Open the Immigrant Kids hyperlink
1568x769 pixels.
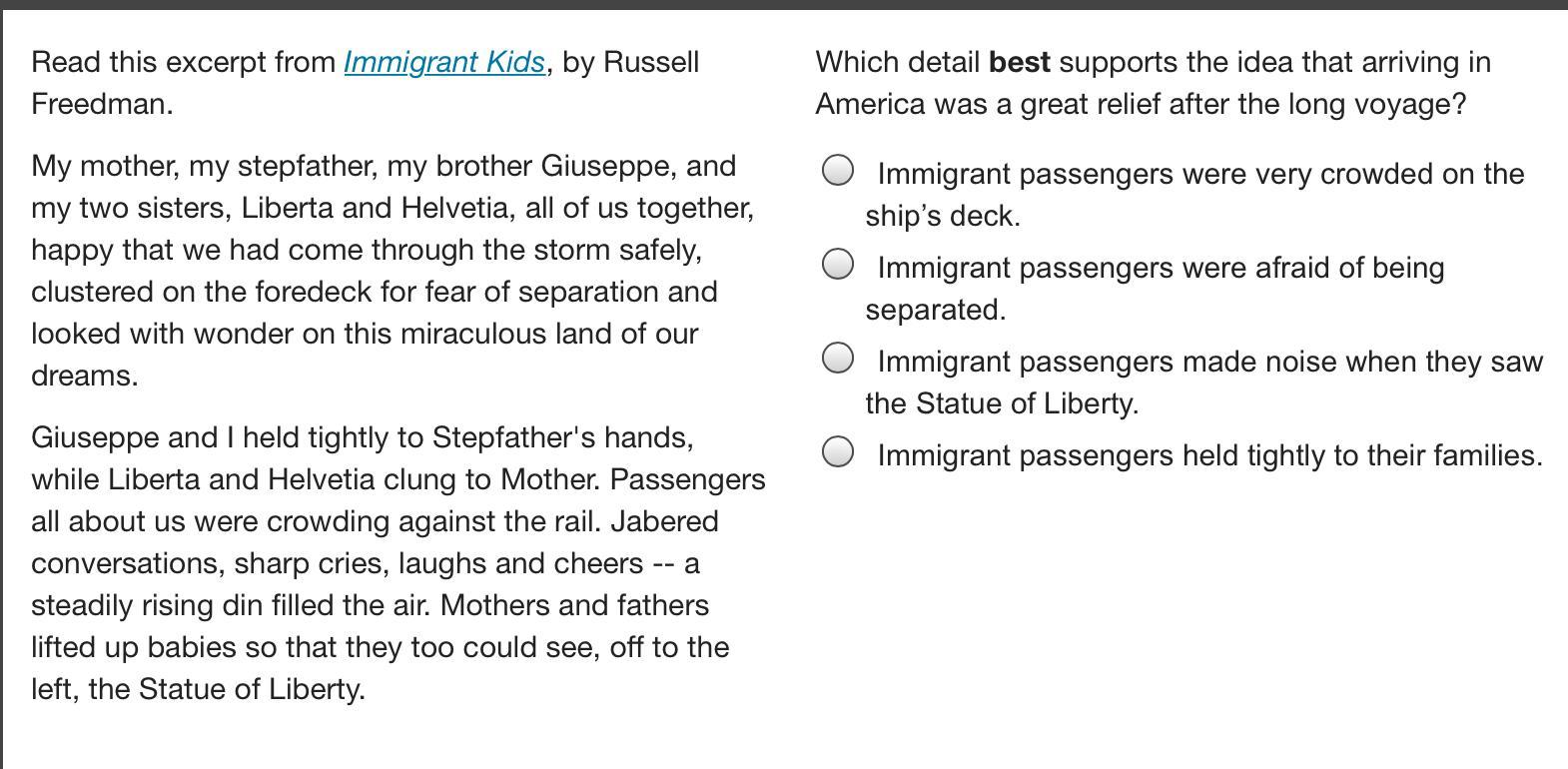pyautogui.click(x=444, y=62)
